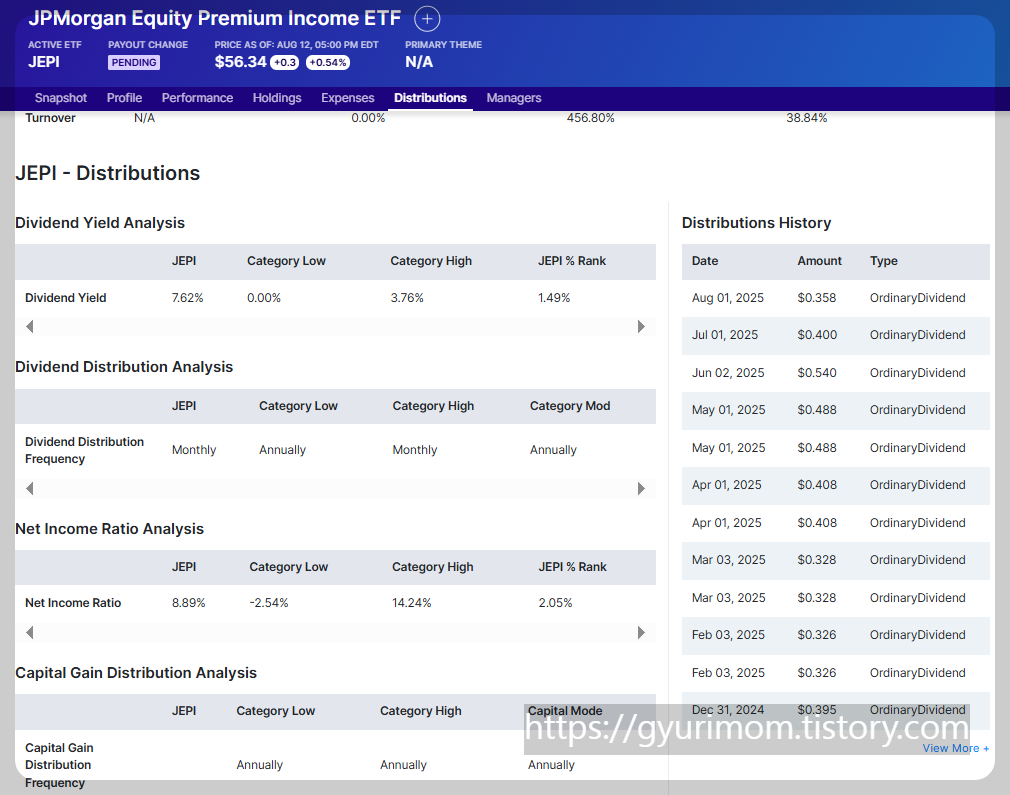Click the $0.400 distribution amount
1010x795 pixels.
pyautogui.click(x=817, y=335)
